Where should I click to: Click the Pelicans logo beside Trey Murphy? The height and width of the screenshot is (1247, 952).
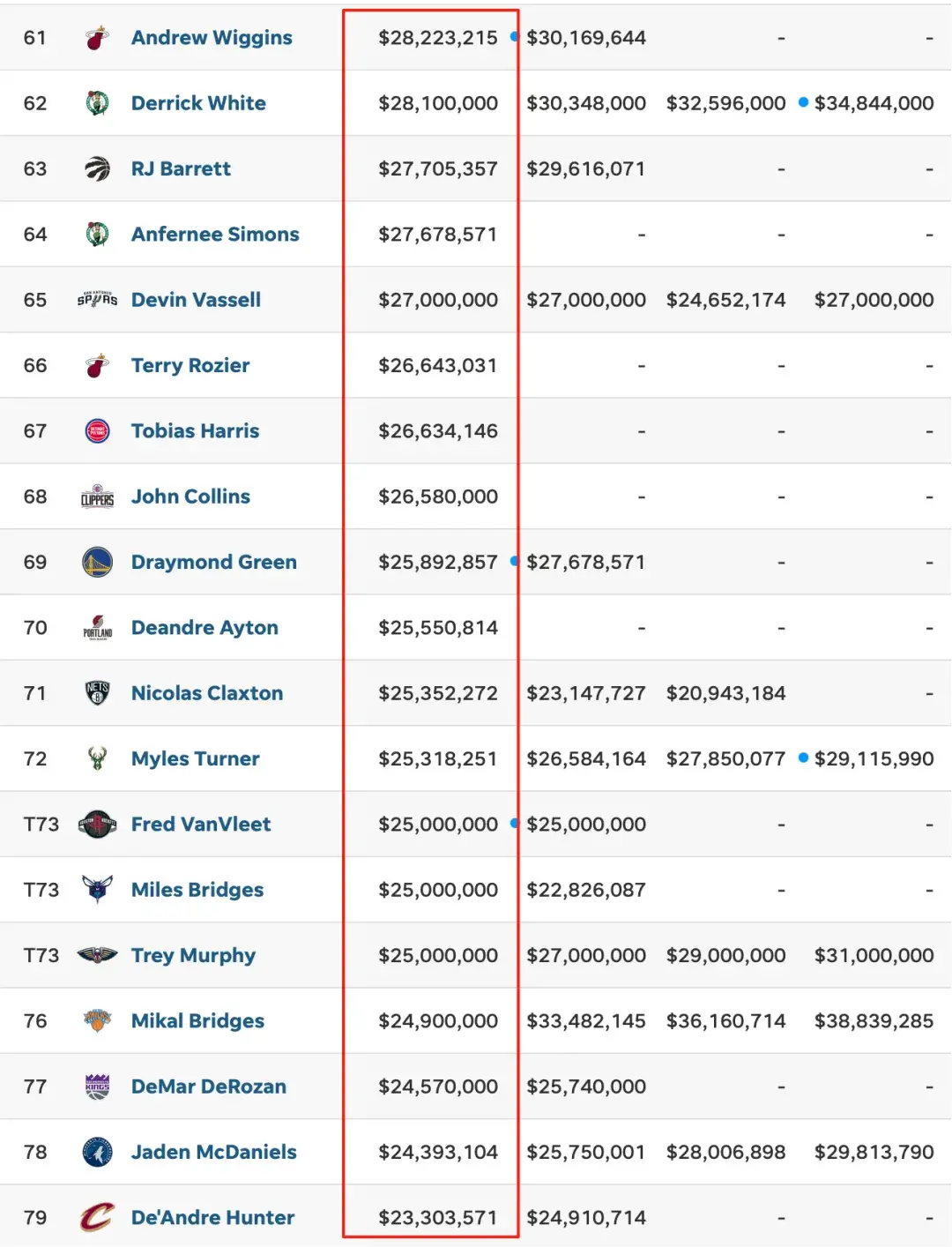[97, 955]
